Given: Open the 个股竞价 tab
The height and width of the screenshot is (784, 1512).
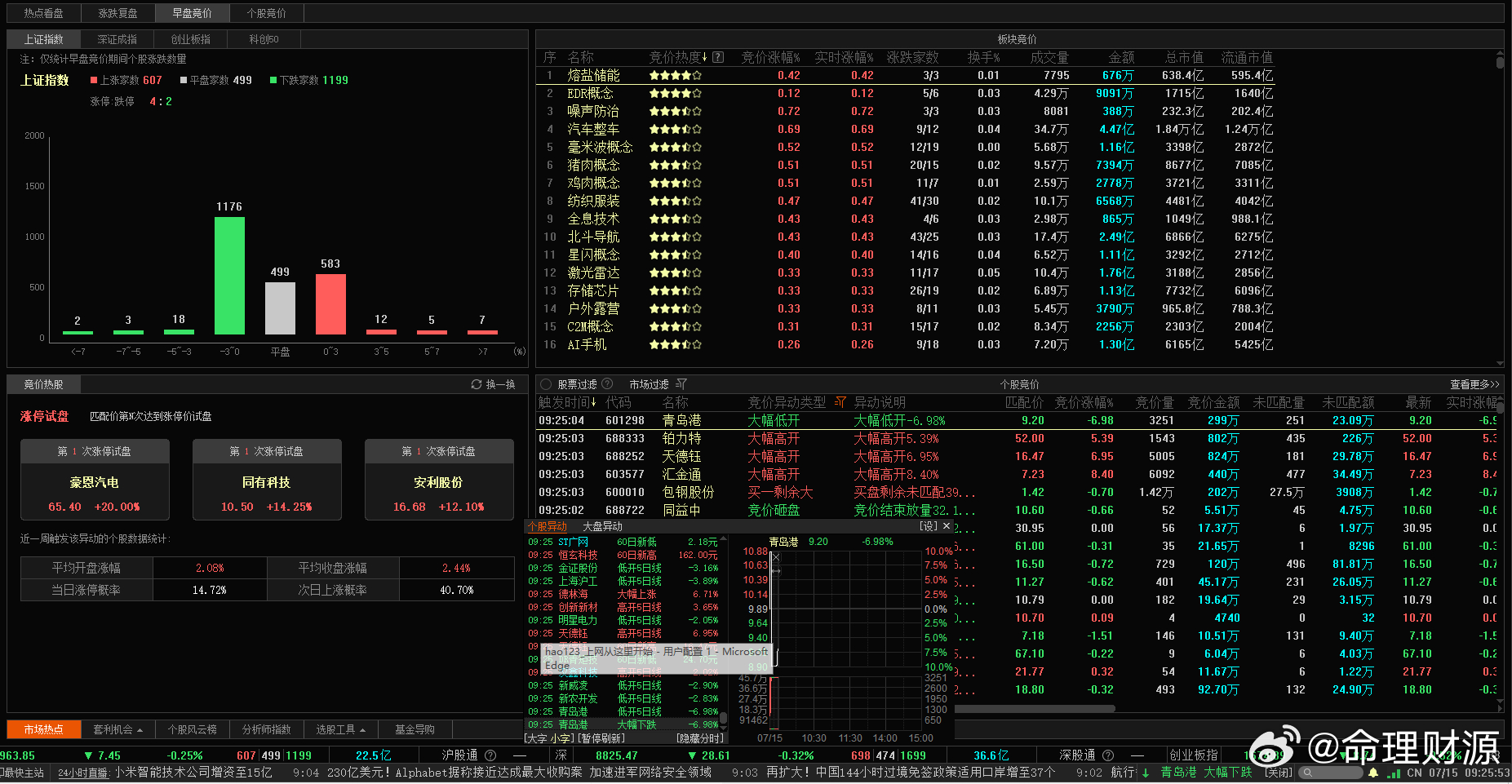Looking at the screenshot, I should click(x=267, y=13).
